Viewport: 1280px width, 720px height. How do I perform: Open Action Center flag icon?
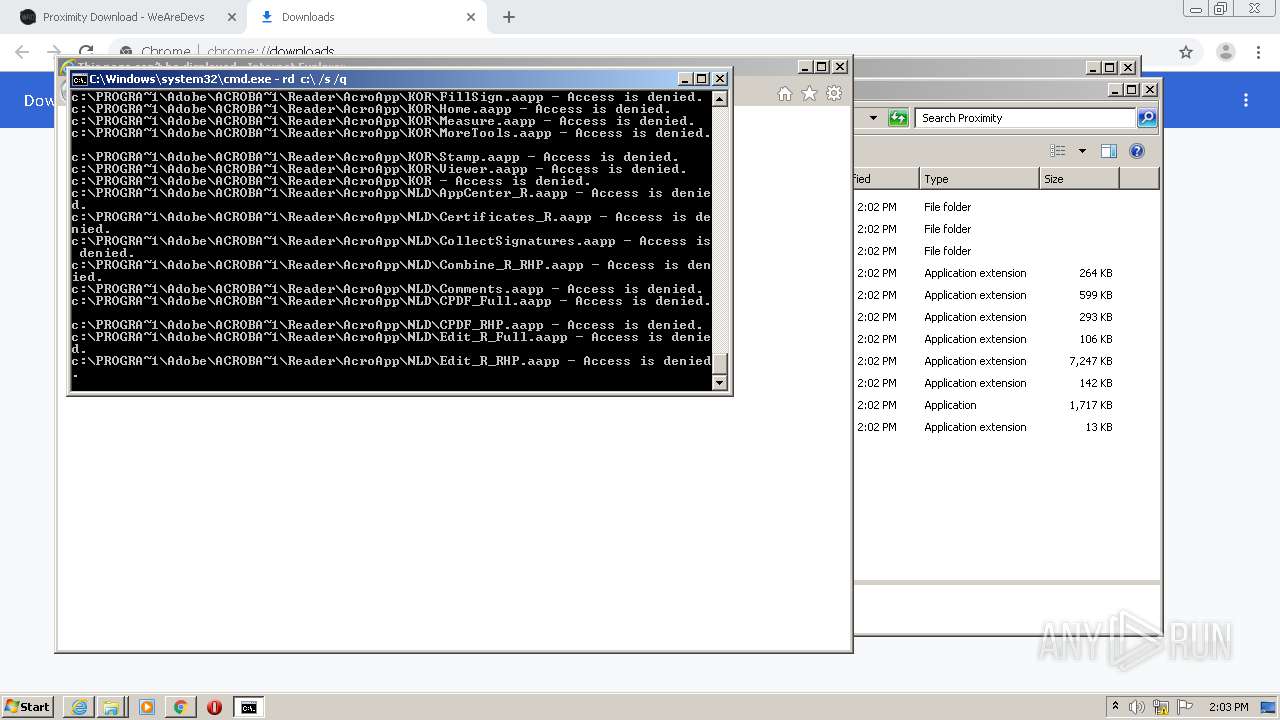tap(1185, 707)
